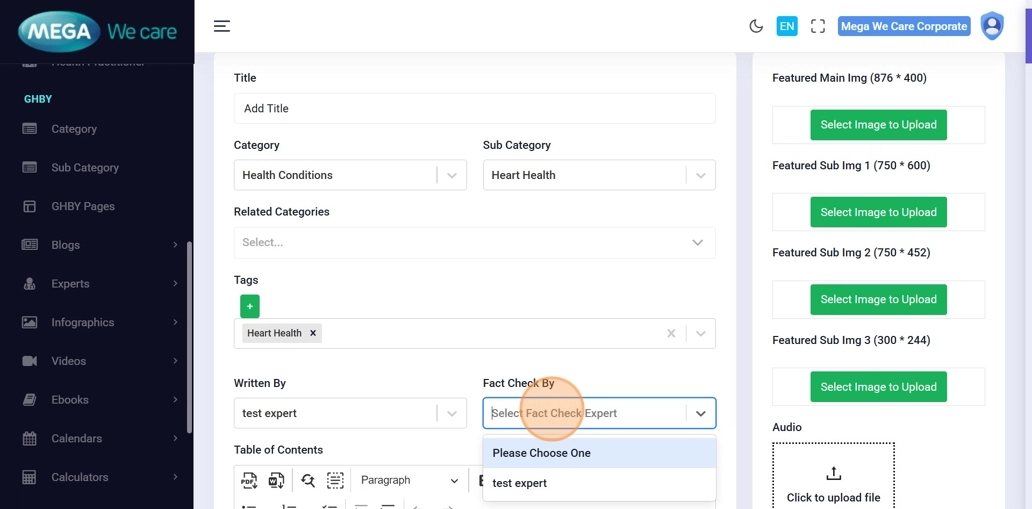Select the Please Choose One option

coord(541,453)
